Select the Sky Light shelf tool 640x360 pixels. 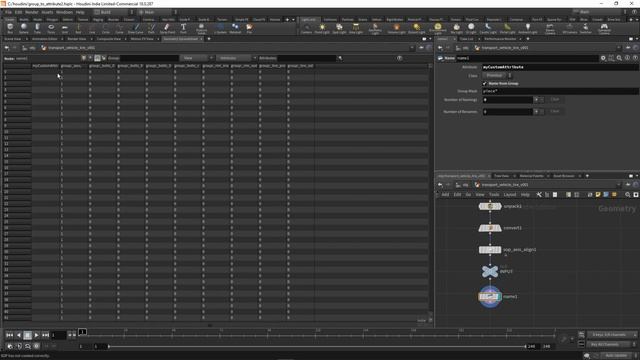pos(456,28)
